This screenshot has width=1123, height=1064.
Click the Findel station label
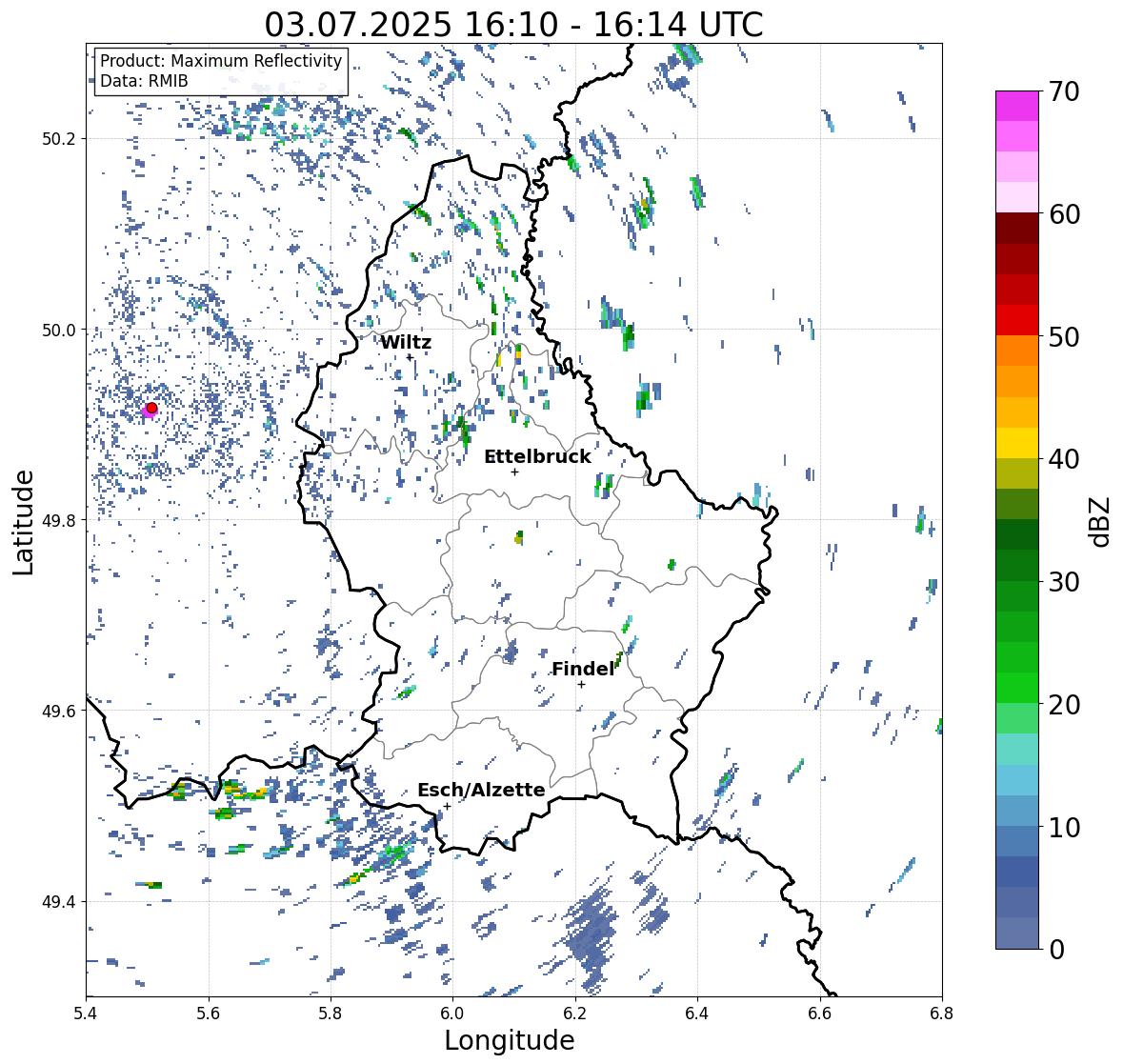[x=583, y=669]
